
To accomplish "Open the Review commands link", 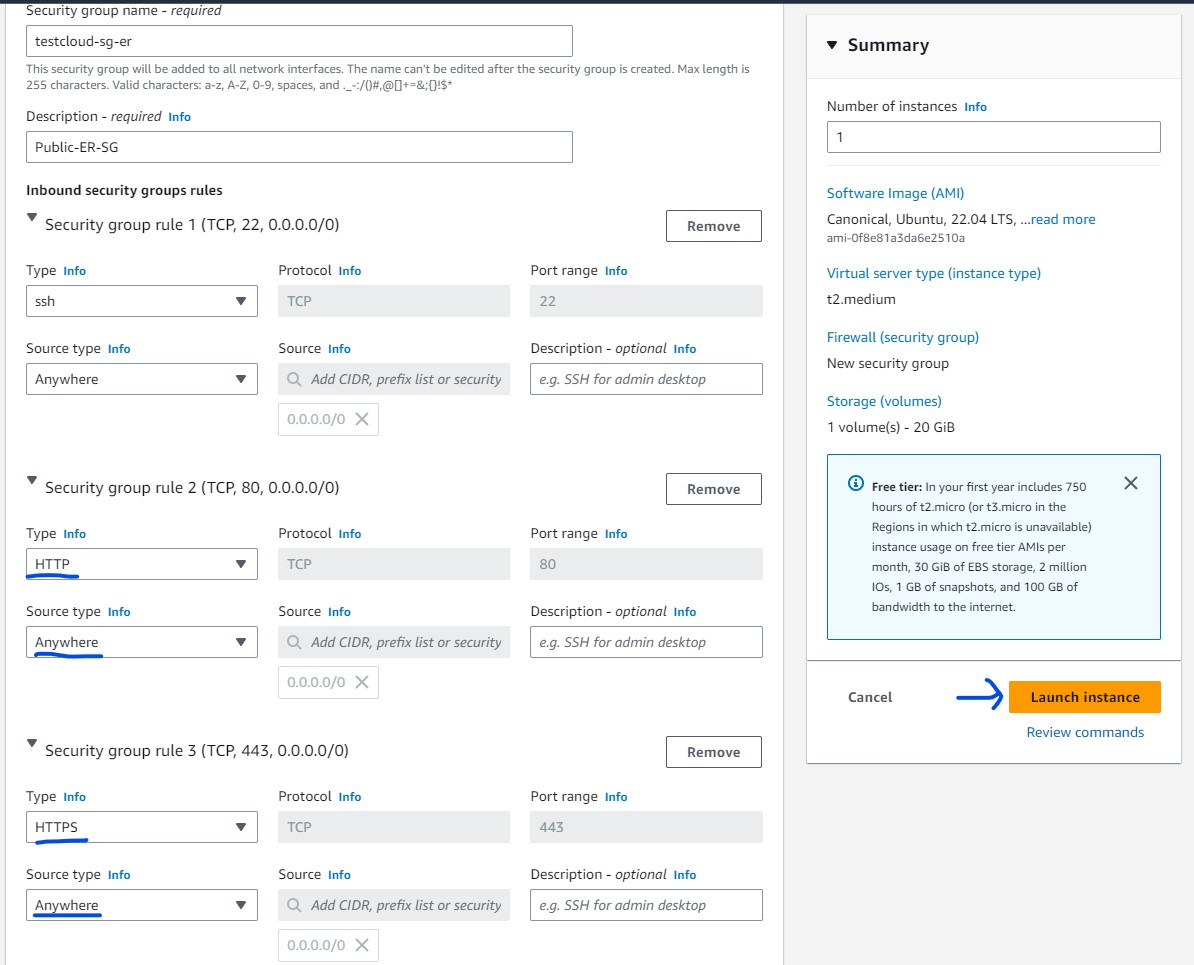I will pos(1085,732).
